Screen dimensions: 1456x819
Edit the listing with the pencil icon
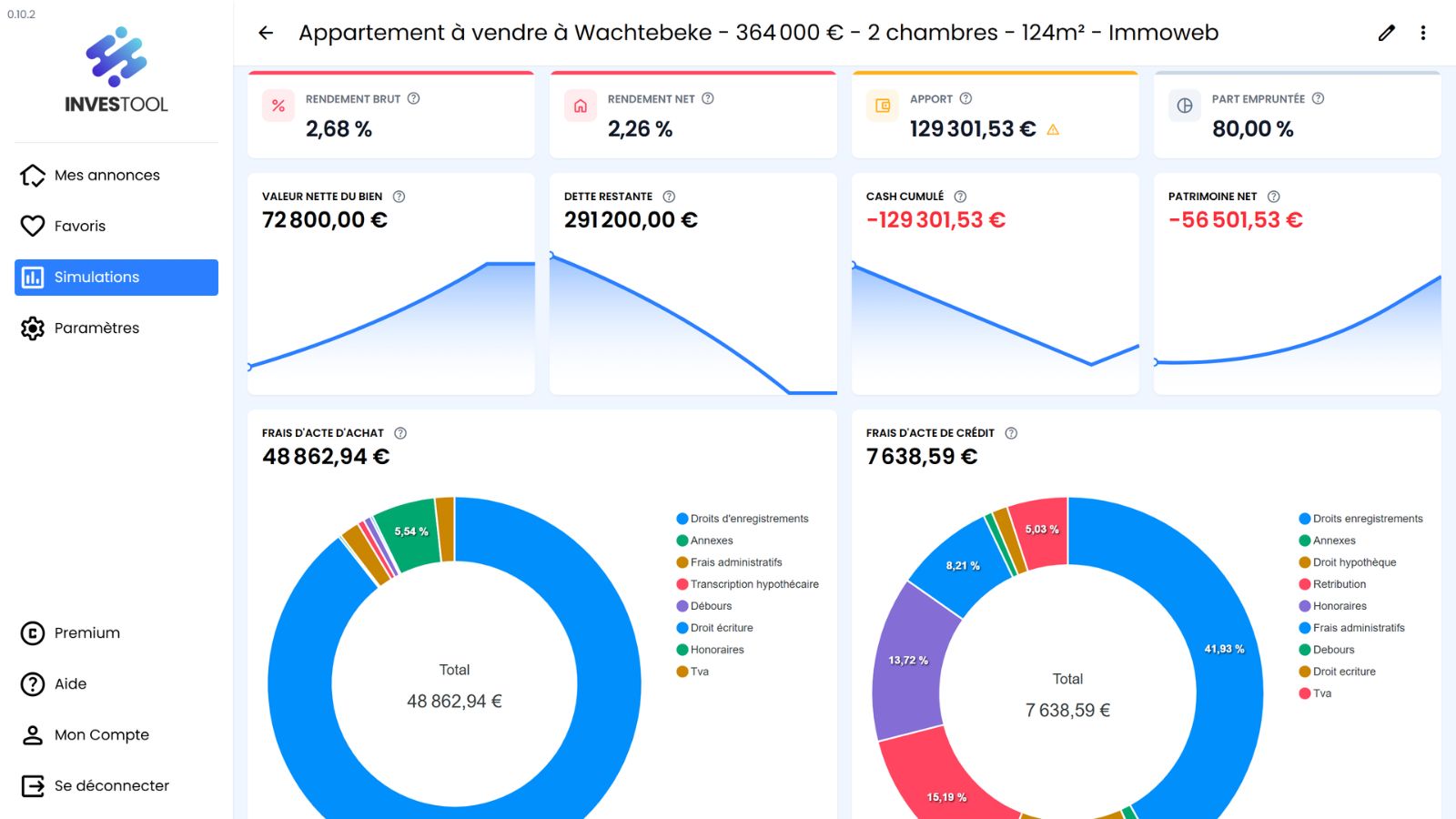point(1387,33)
